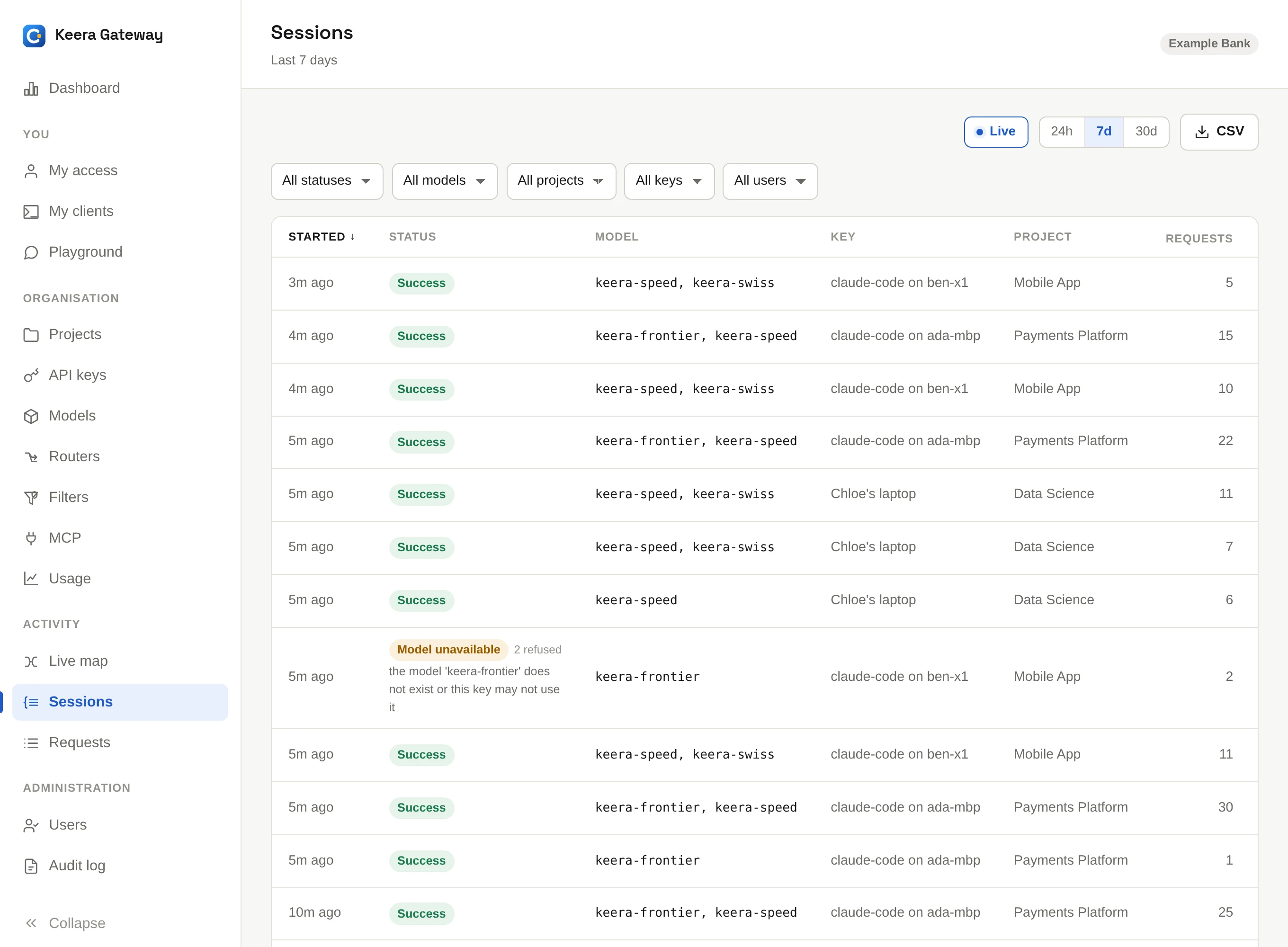Click the Keera Gateway logo icon
Image resolution: width=1288 pixels, height=947 pixels.
point(34,36)
